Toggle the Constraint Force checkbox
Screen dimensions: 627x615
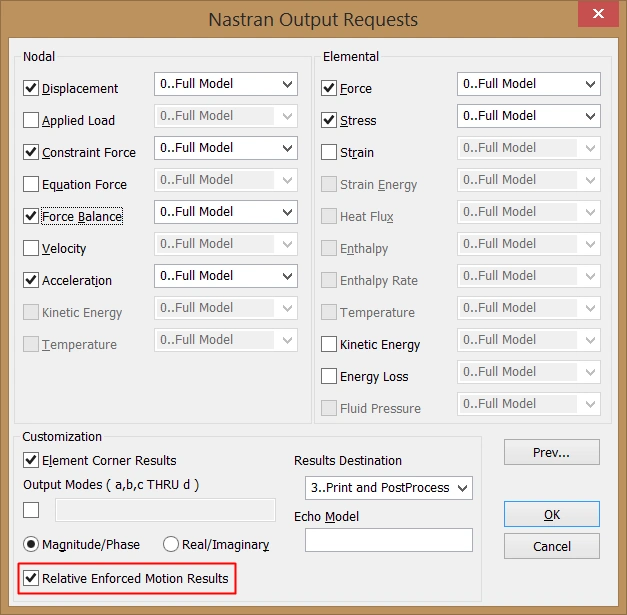(x=31, y=152)
